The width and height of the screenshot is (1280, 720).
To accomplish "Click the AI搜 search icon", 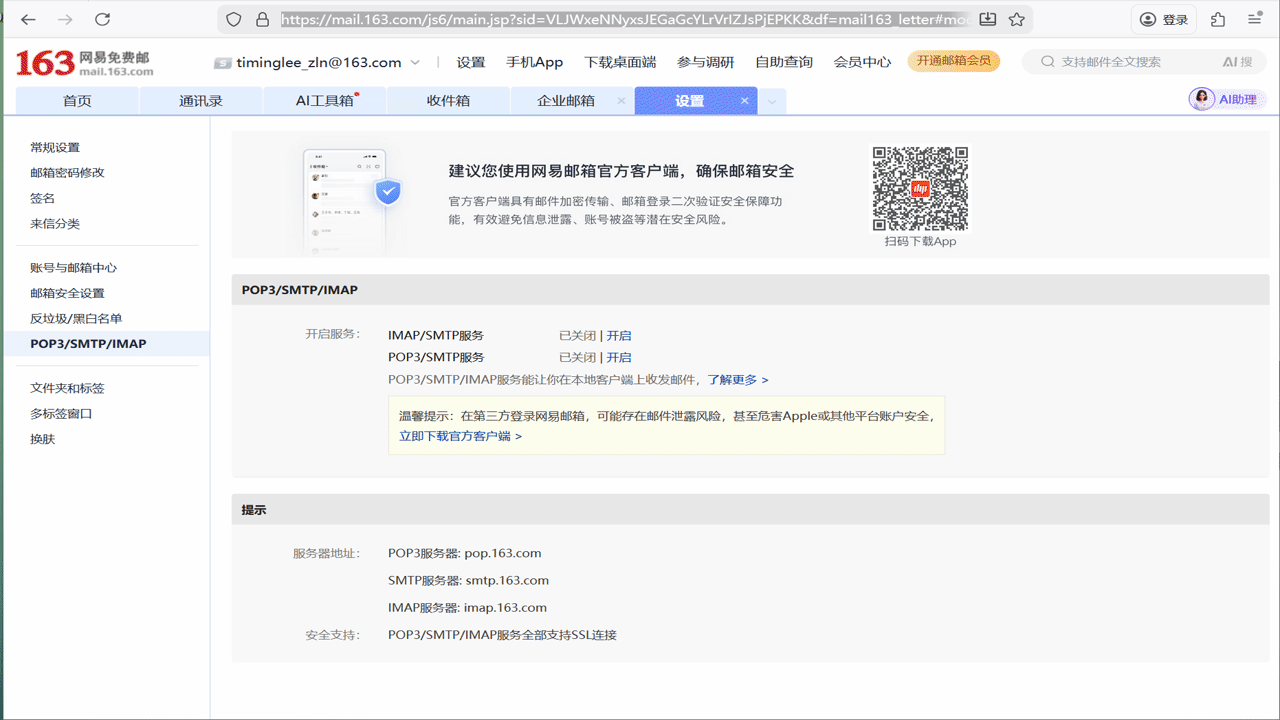I will 1237,62.
